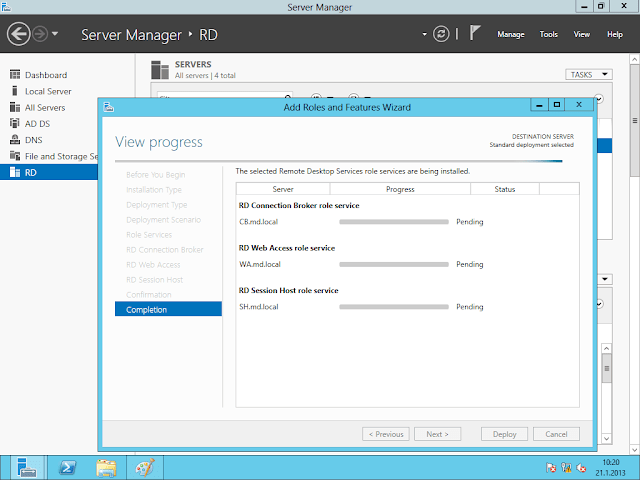Select DNS in the sidebar

click(x=33, y=139)
